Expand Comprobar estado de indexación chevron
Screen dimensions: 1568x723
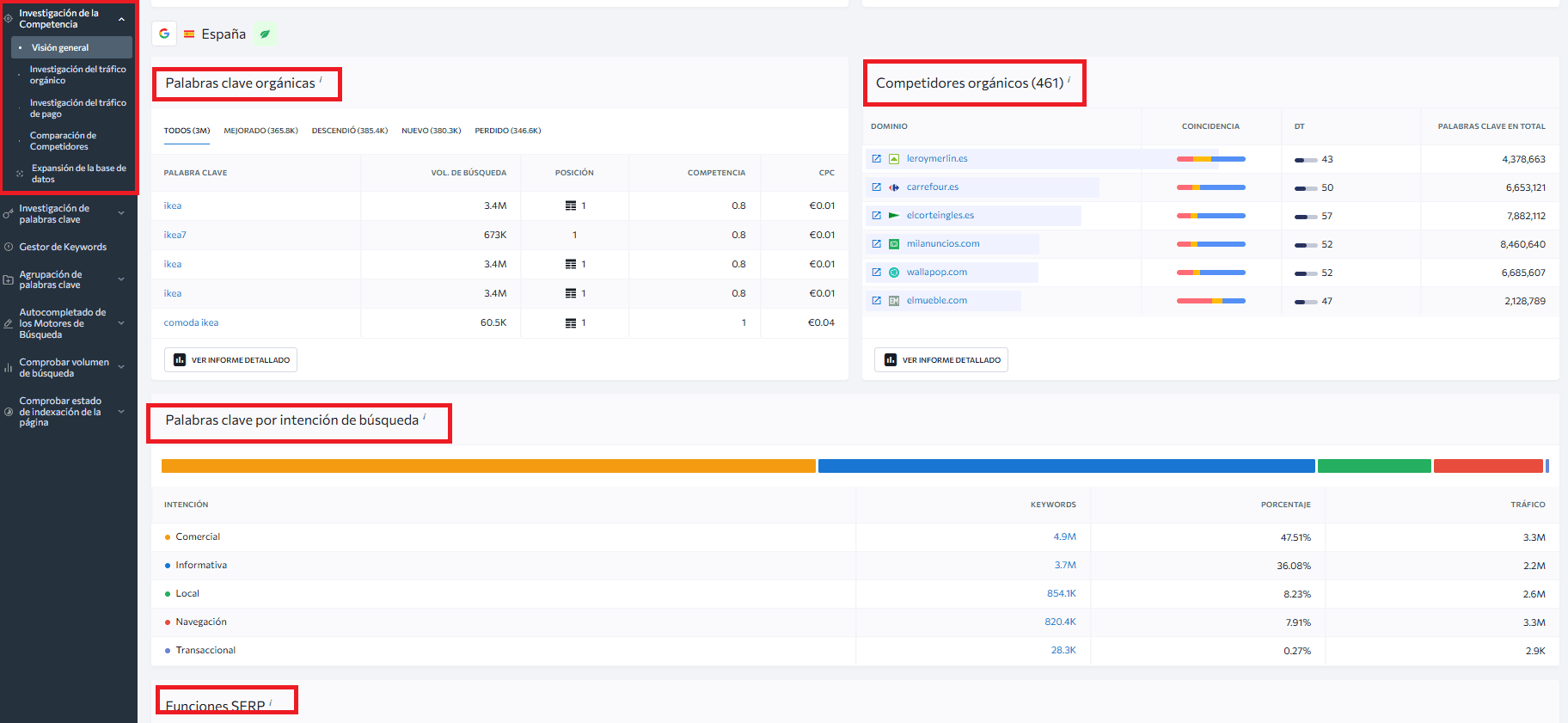coord(121,412)
